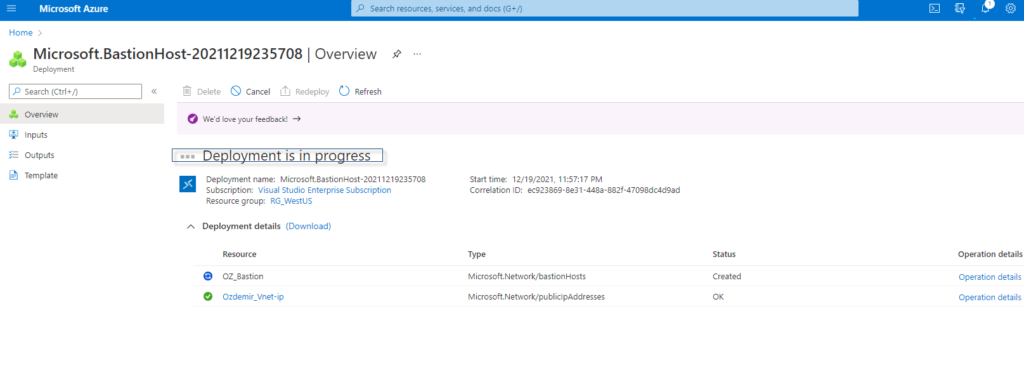The width and height of the screenshot is (1024, 389).
Task: Refresh the deployment overview
Action: coord(360,91)
